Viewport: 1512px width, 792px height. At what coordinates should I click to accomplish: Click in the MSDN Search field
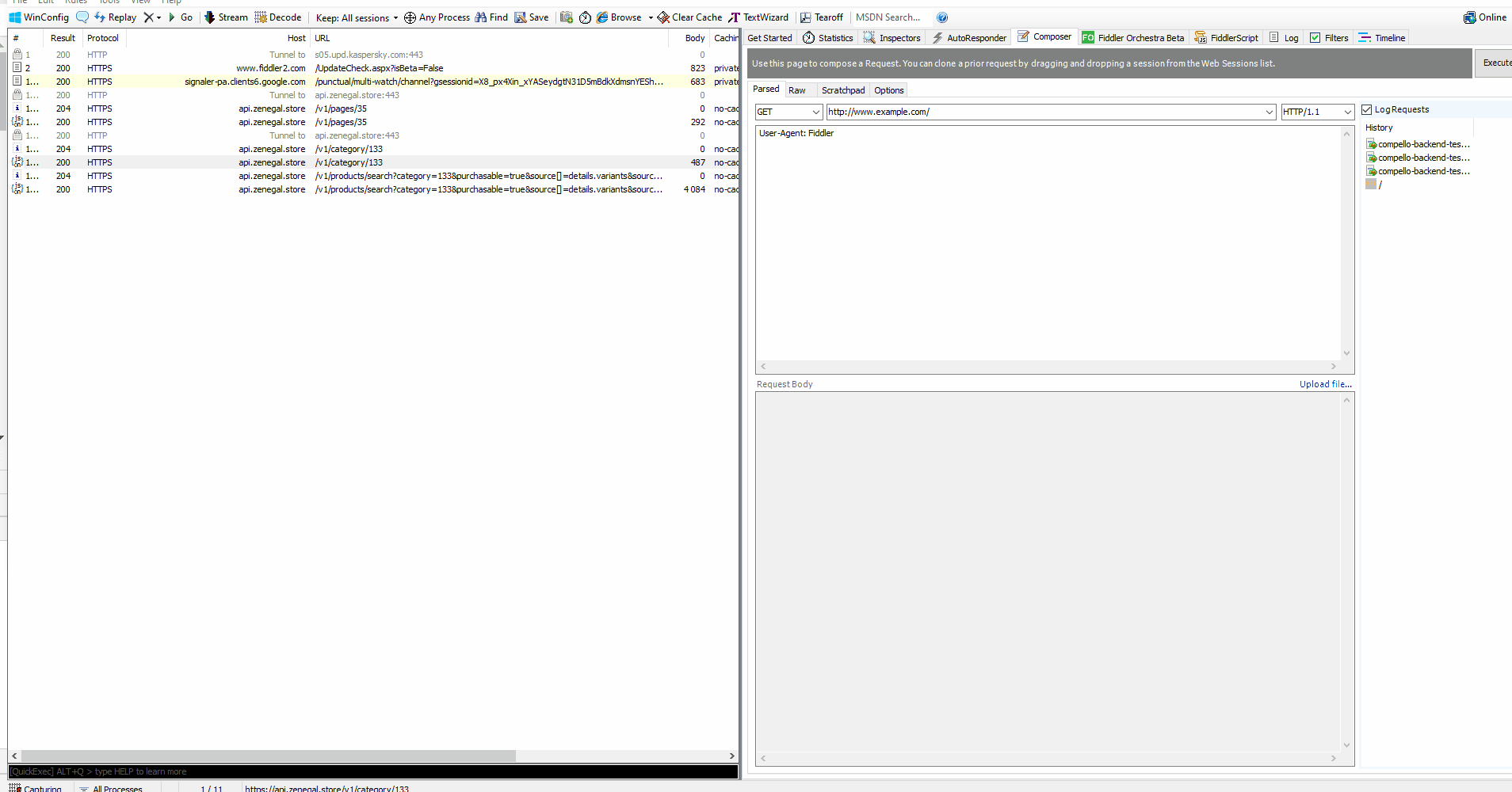890,17
